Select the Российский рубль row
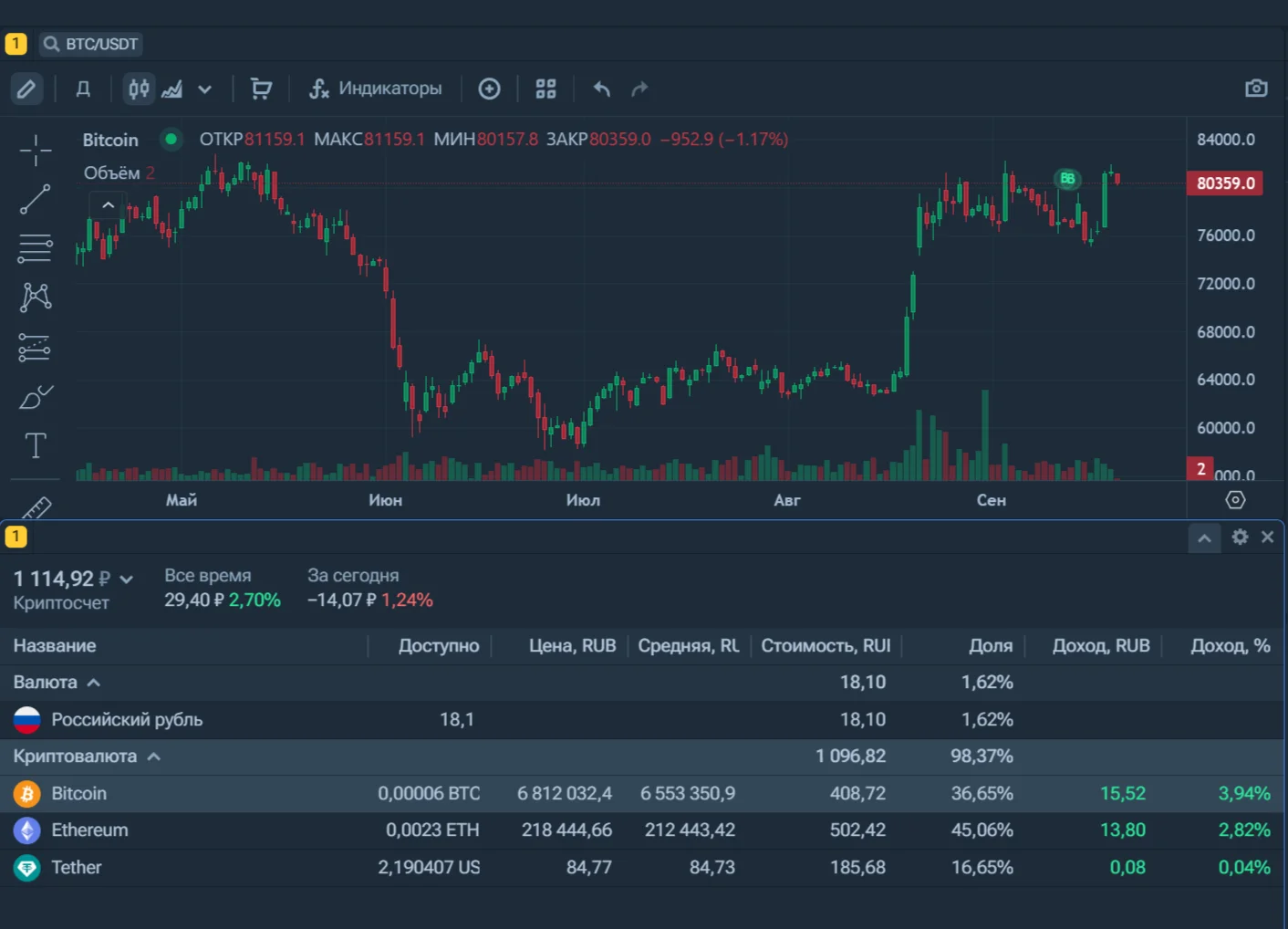 click(642, 720)
